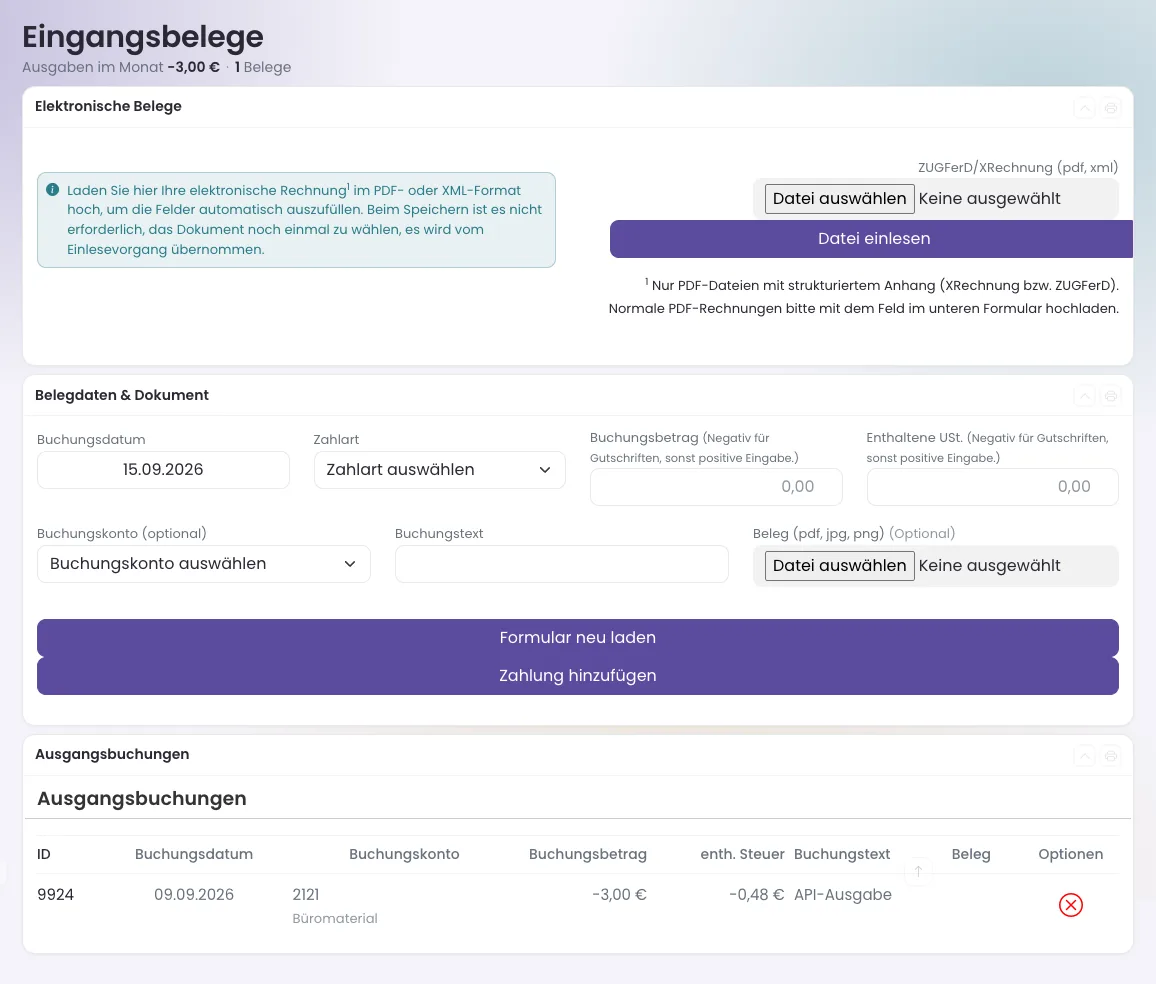Click the Datei einlesen button
The image size is (1156, 984).
[x=871, y=239]
